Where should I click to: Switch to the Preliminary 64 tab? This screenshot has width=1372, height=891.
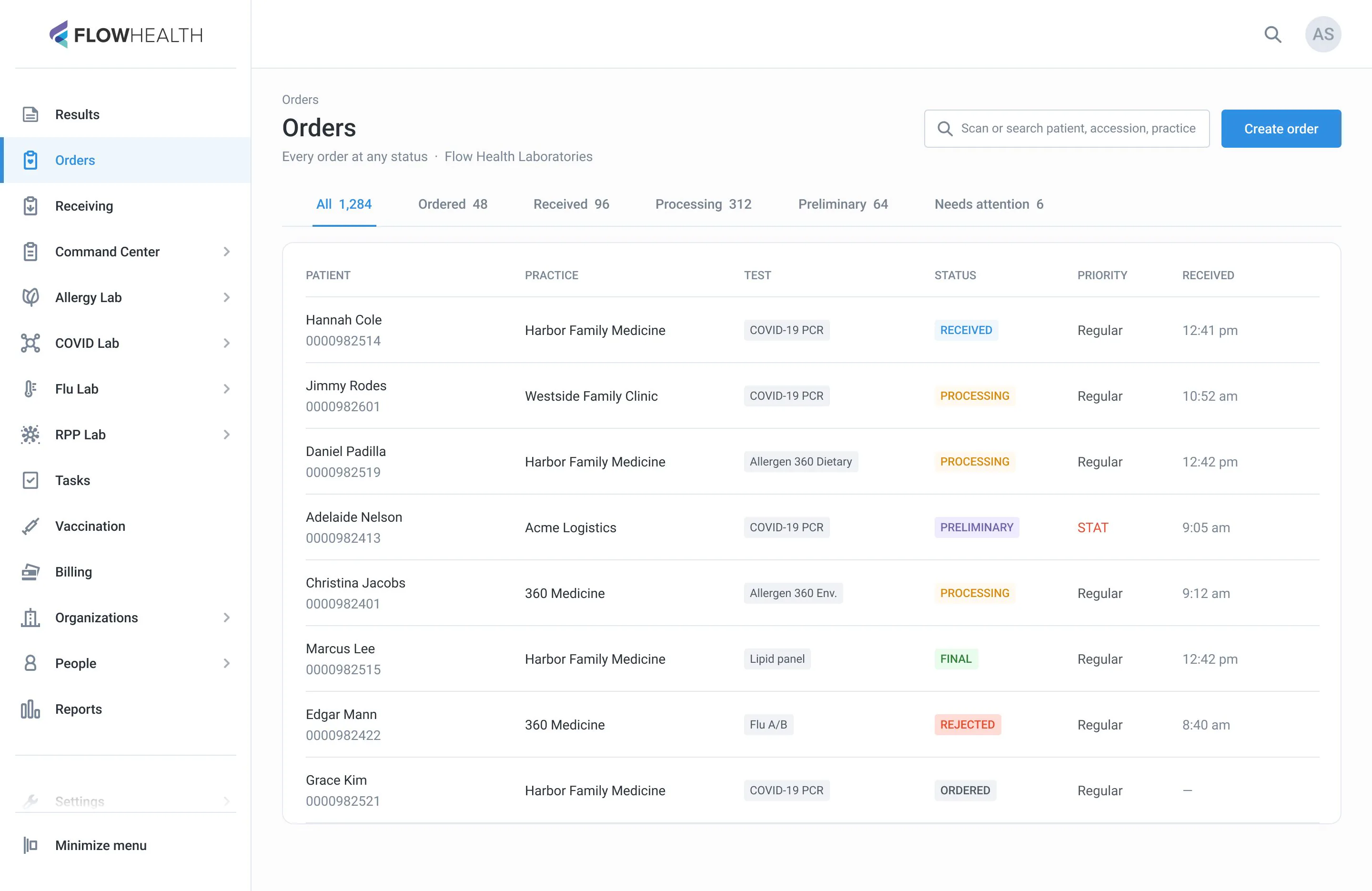click(843, 204)
